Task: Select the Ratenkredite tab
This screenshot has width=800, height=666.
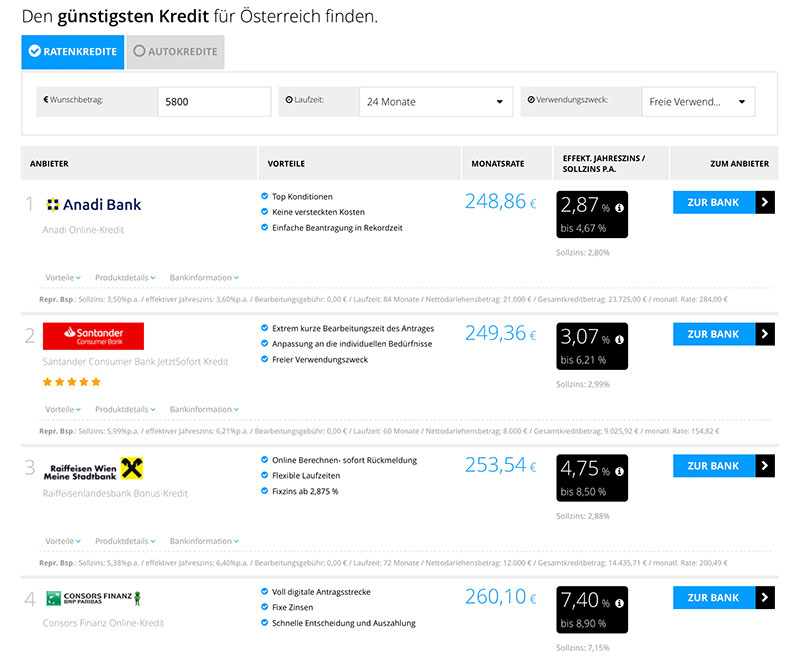Action: click(x=72, y=52)
